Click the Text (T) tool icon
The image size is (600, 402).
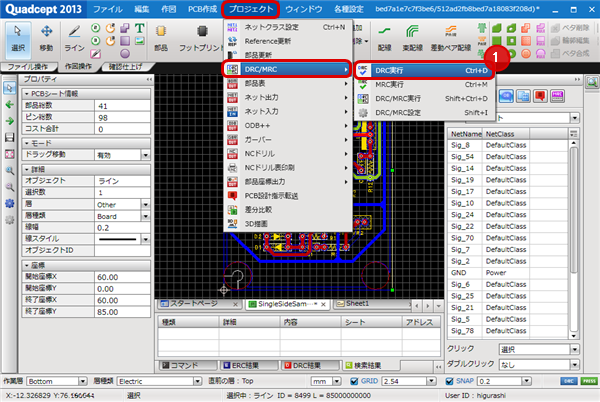[140, 28]
